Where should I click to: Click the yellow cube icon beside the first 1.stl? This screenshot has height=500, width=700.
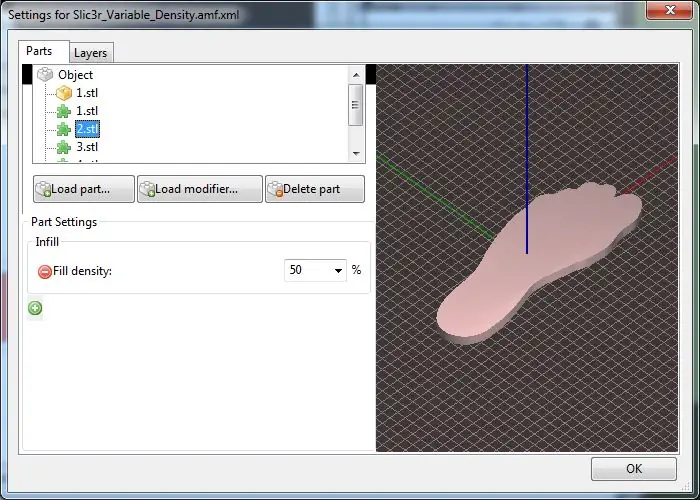pos(64,93)
